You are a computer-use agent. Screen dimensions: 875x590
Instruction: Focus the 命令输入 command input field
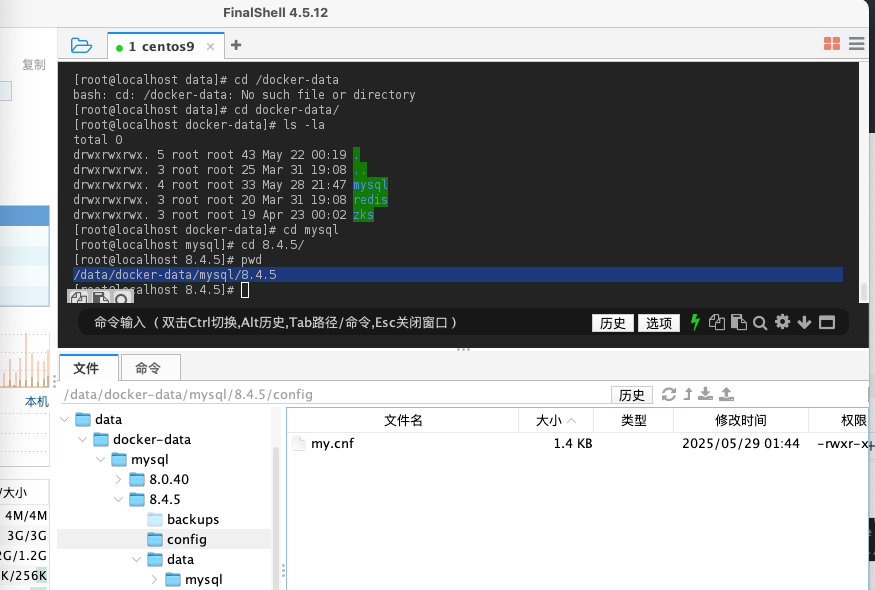click(x=335, y=322)
